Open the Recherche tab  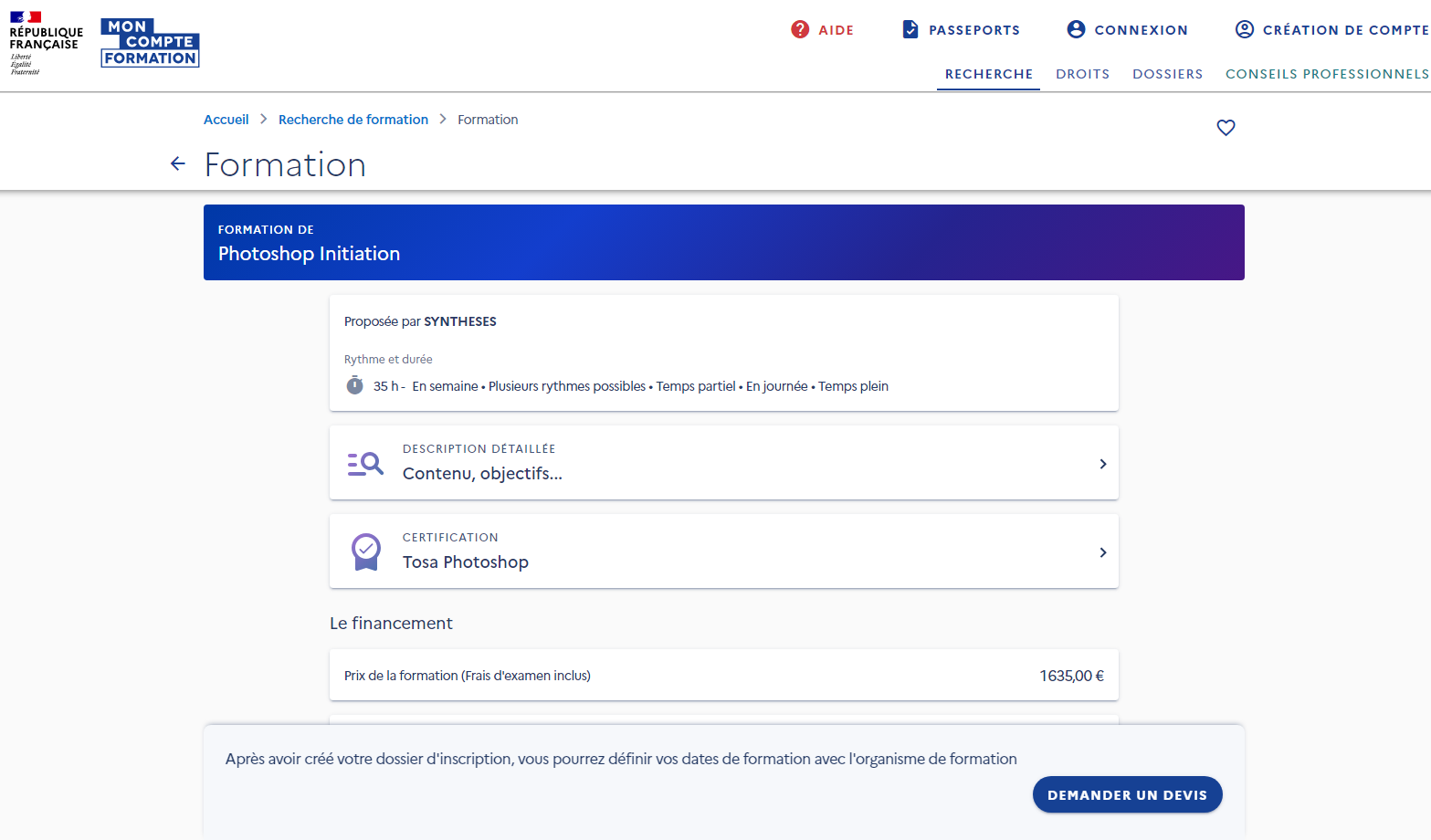[x=988, y=74]
